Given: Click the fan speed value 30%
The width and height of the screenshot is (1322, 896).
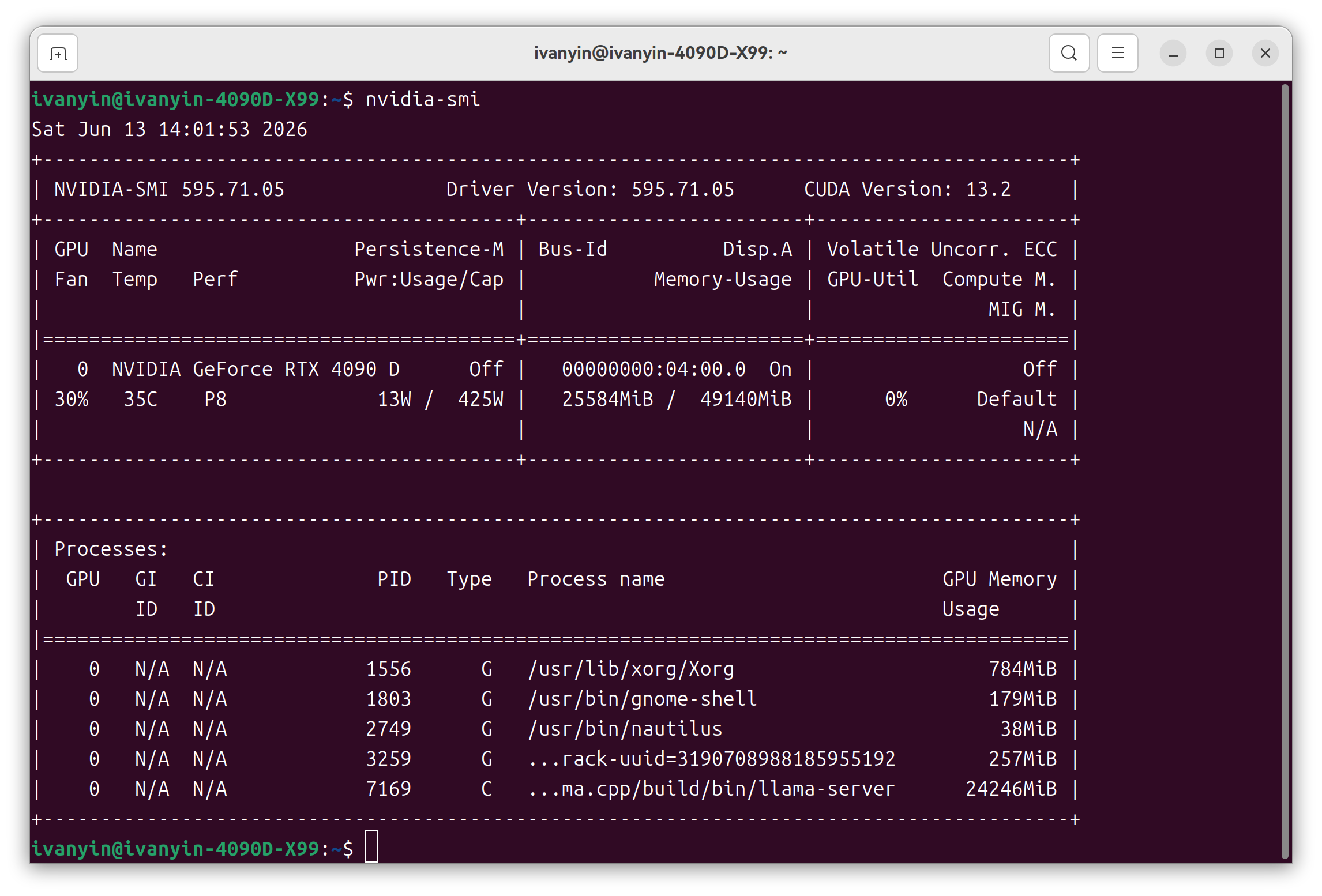Looking at the screenshot, I should pyautogui.click(x=72, y=399).
